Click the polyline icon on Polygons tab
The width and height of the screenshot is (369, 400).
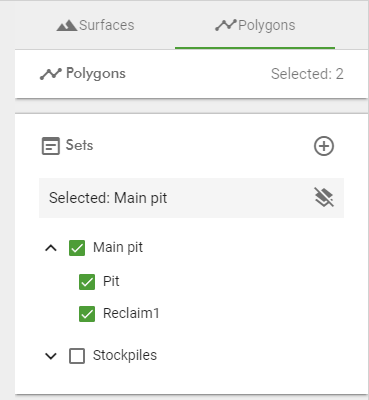226,25
